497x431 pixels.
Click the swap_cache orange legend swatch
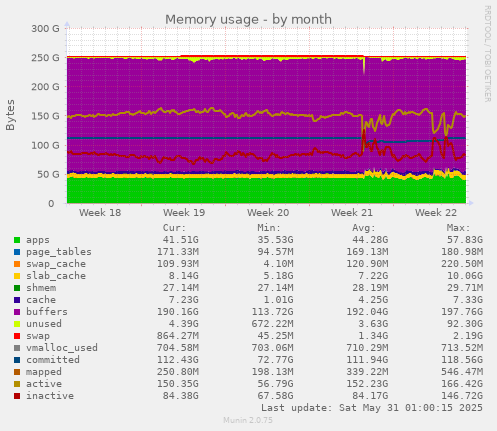click(x=17, y=264)
